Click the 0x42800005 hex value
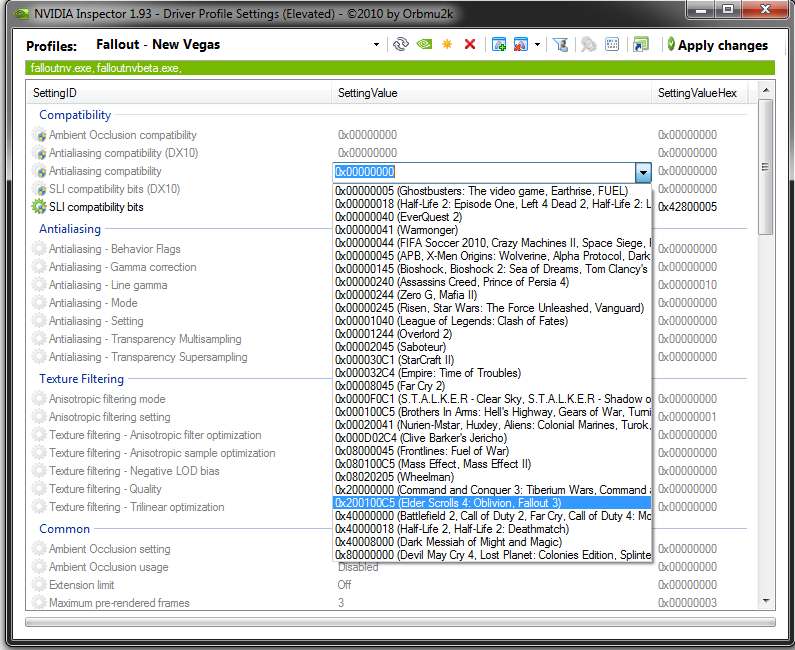795x650 pixels. click(688, 207)
